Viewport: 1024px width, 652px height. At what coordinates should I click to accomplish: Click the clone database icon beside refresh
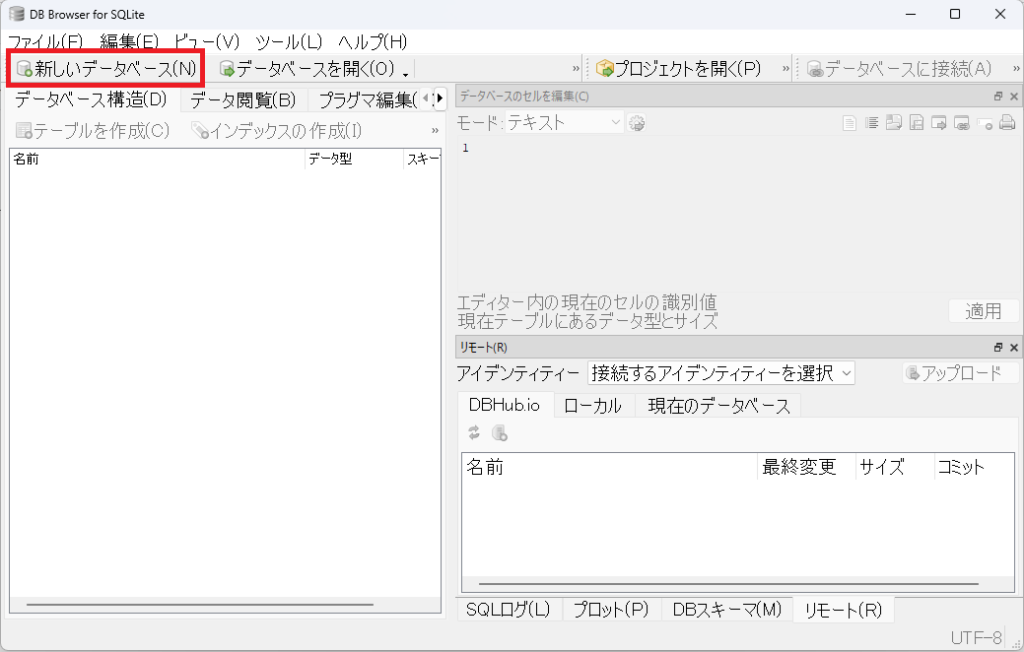click(500, 432)
